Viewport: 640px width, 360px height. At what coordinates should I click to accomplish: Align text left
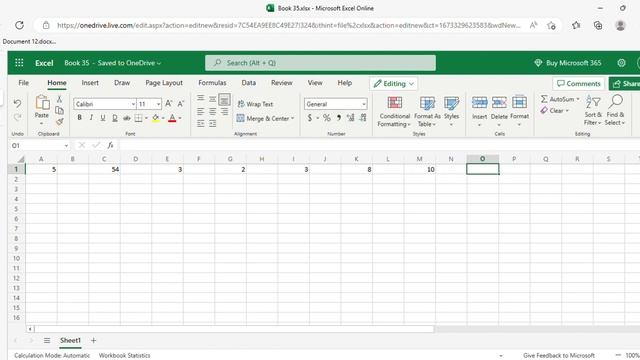click(200, 111)
